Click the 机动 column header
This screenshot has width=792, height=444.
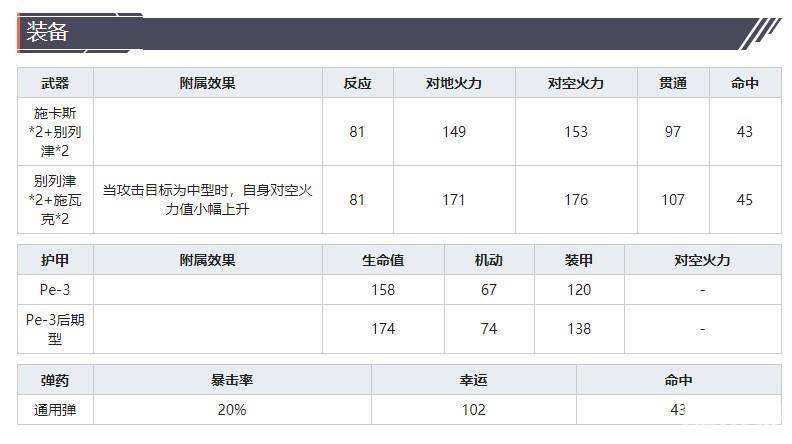[488, 260]
